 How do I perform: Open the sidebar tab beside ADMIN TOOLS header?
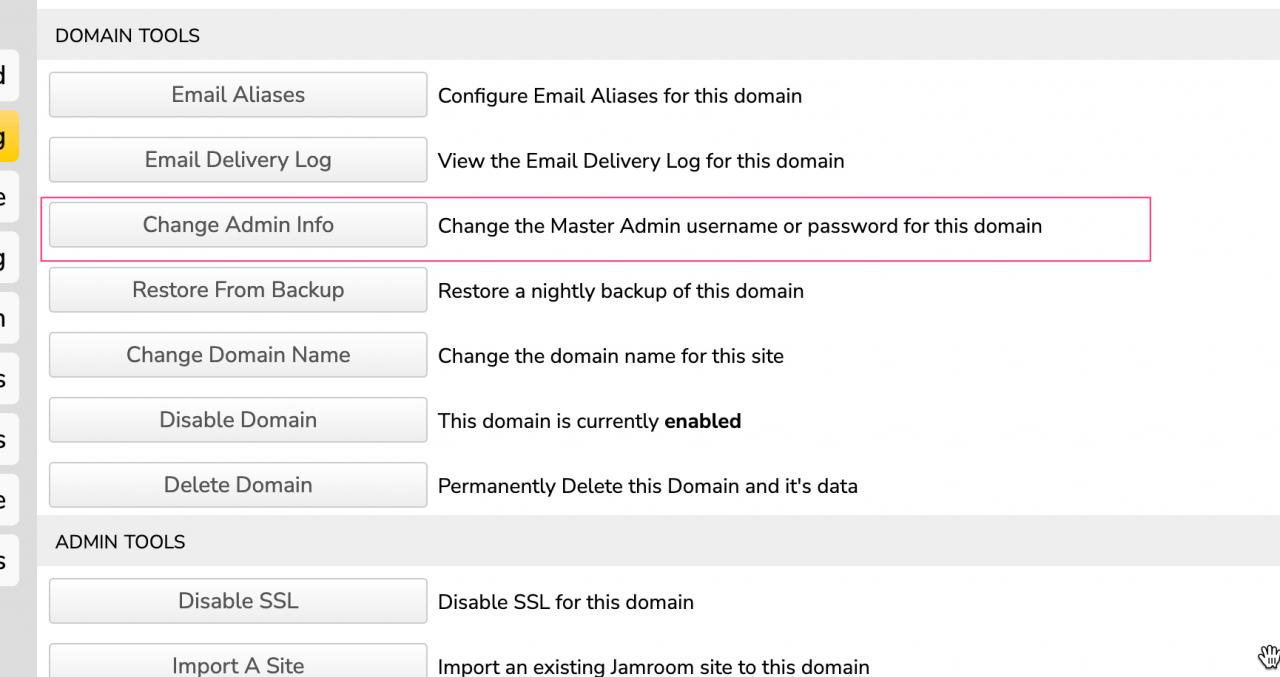pyautogui.click(x=7, y=560)
